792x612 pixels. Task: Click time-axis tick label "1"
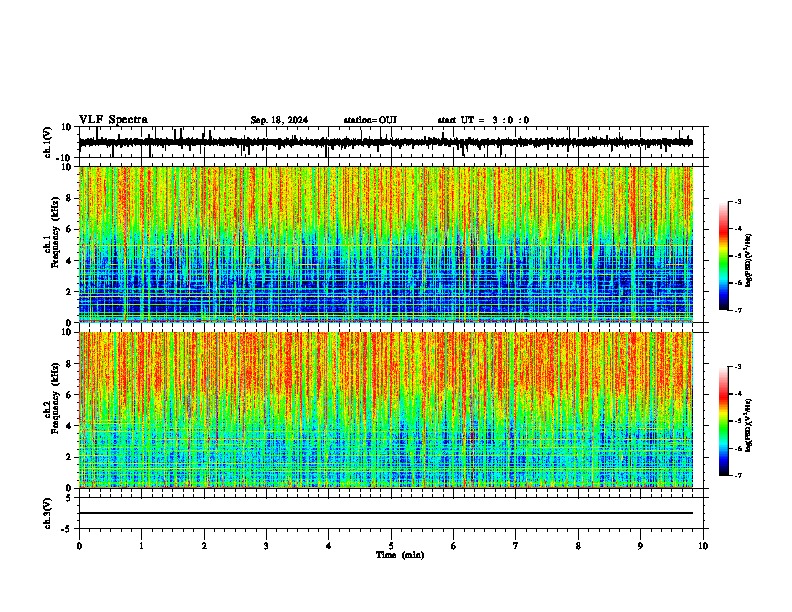click(141, 546)
